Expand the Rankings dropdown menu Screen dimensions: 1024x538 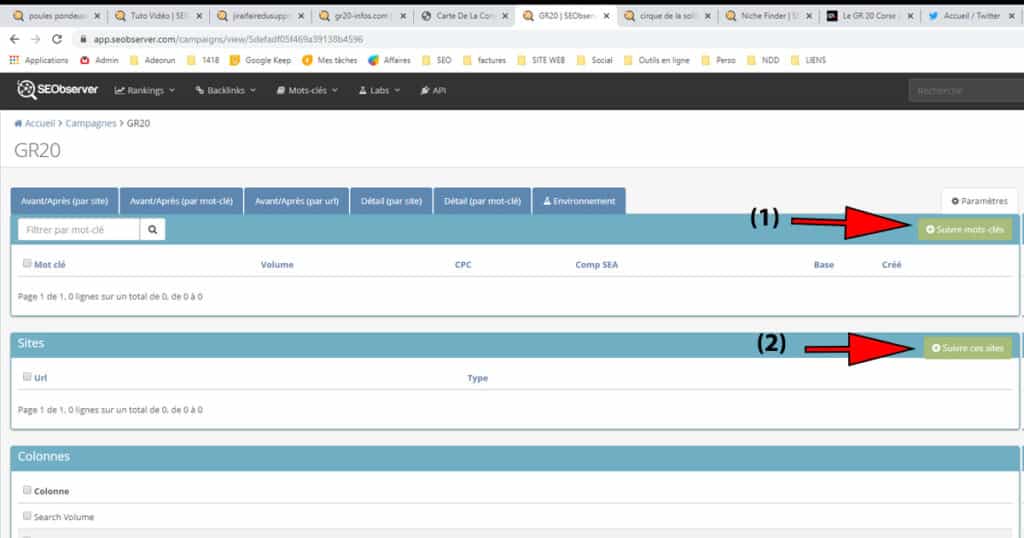[x=145, y=90]
